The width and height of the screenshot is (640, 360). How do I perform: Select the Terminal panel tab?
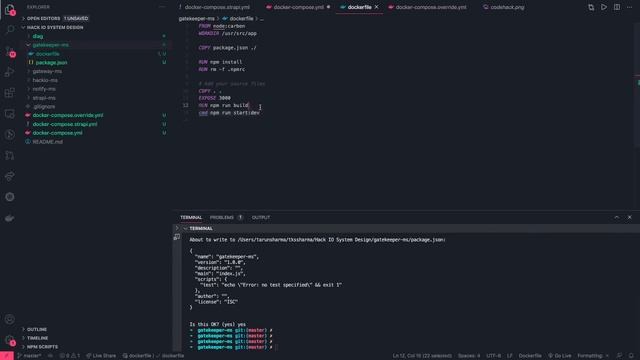tap(191, 218)
